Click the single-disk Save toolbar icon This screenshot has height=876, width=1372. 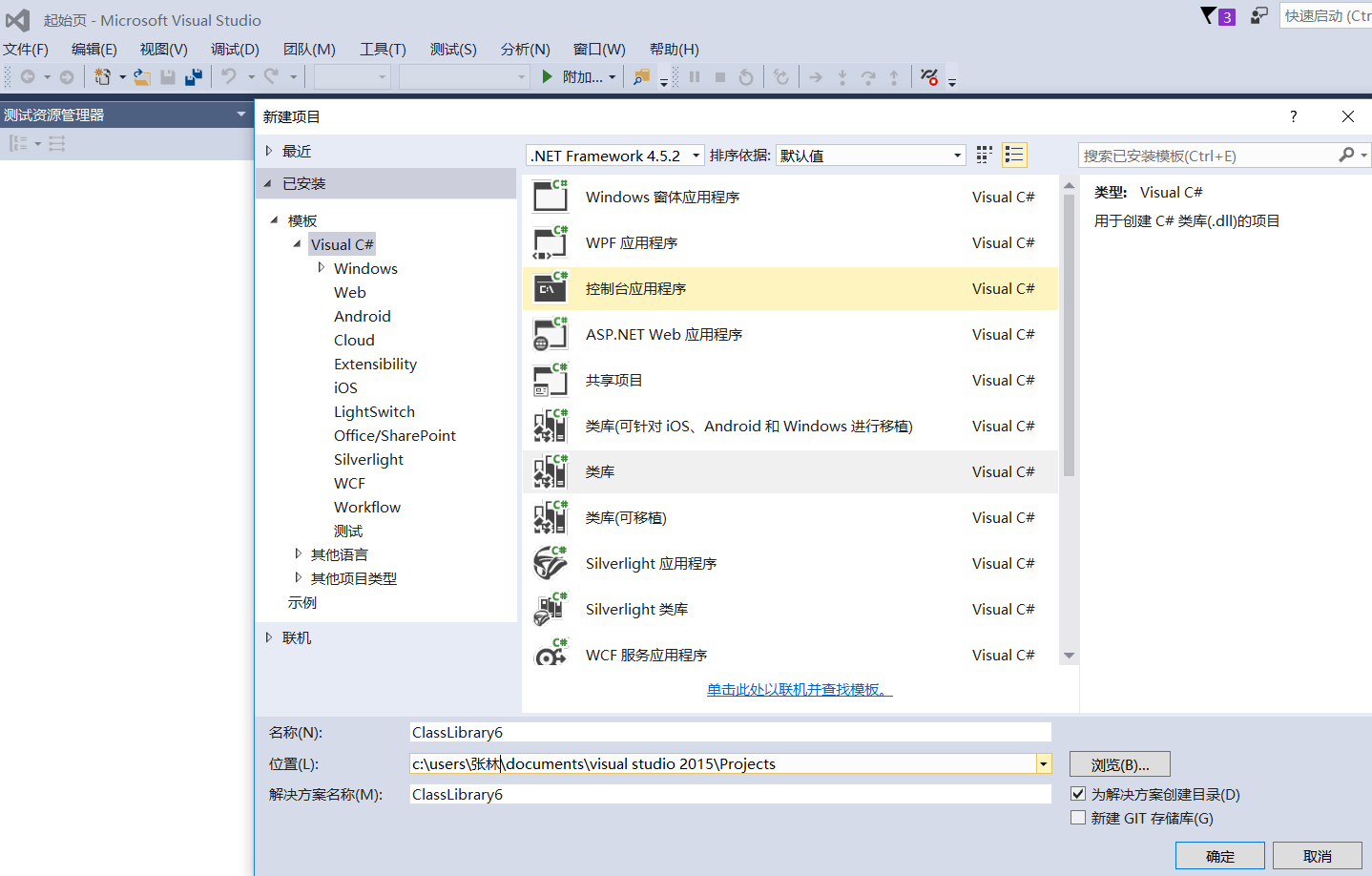pos(168,77)
